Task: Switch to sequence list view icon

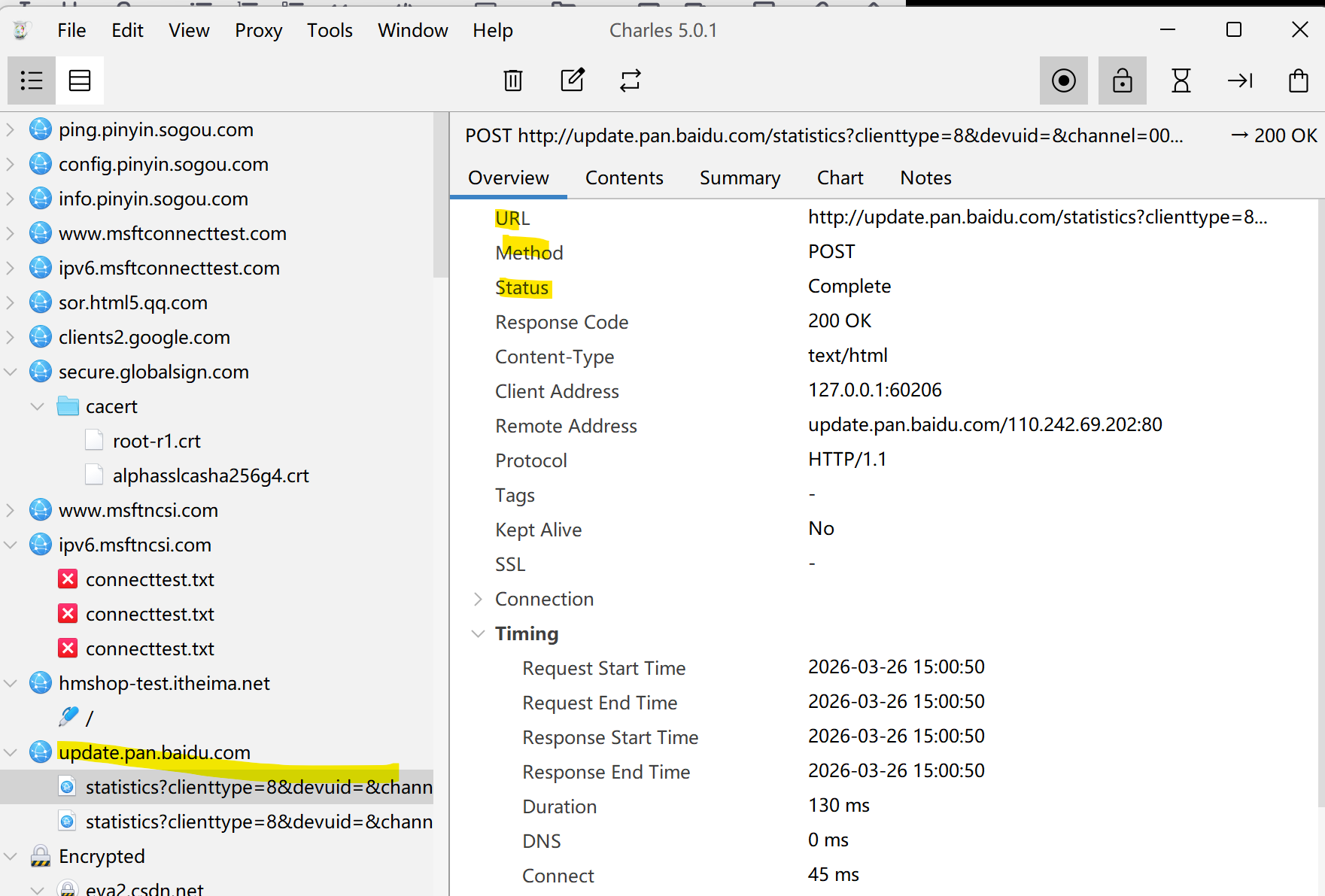Action: 80,80
